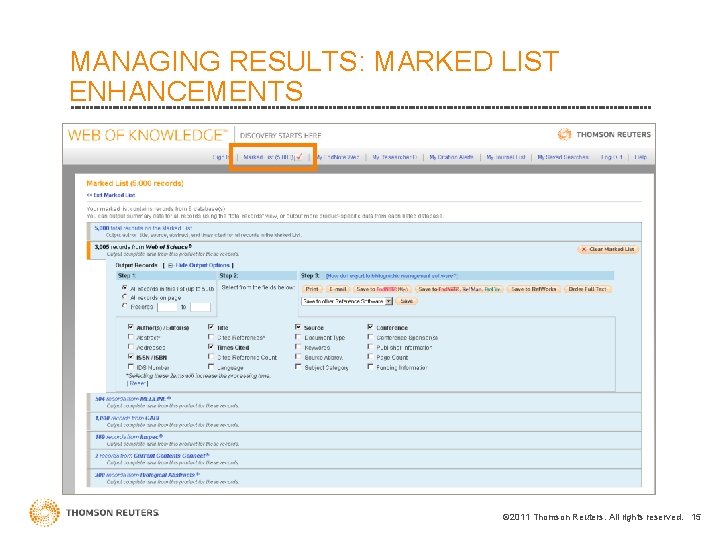The width and height of the screenshot is (720, 540).
Task: Expand records from CABI section
Action: 127,418
